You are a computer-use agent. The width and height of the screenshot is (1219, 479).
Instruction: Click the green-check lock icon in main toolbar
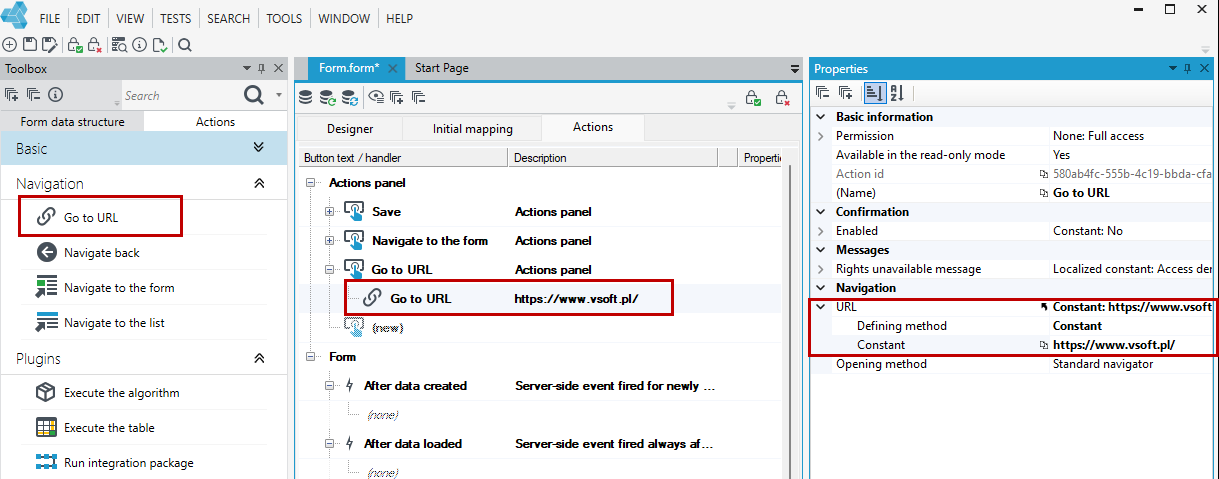(x=75, y=45)
